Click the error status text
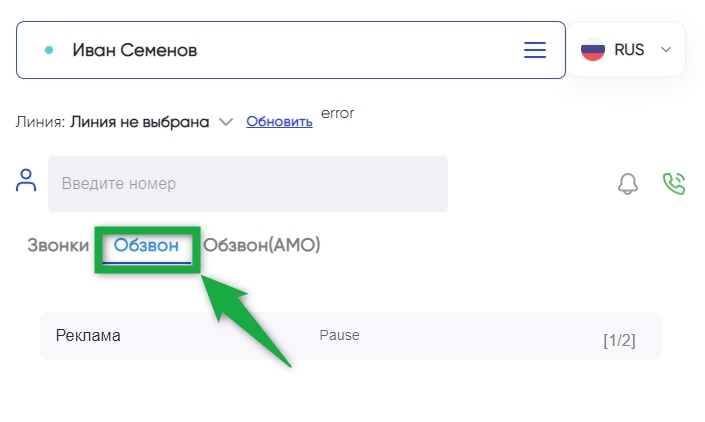The image size is (705, 422). pos(337,113)
